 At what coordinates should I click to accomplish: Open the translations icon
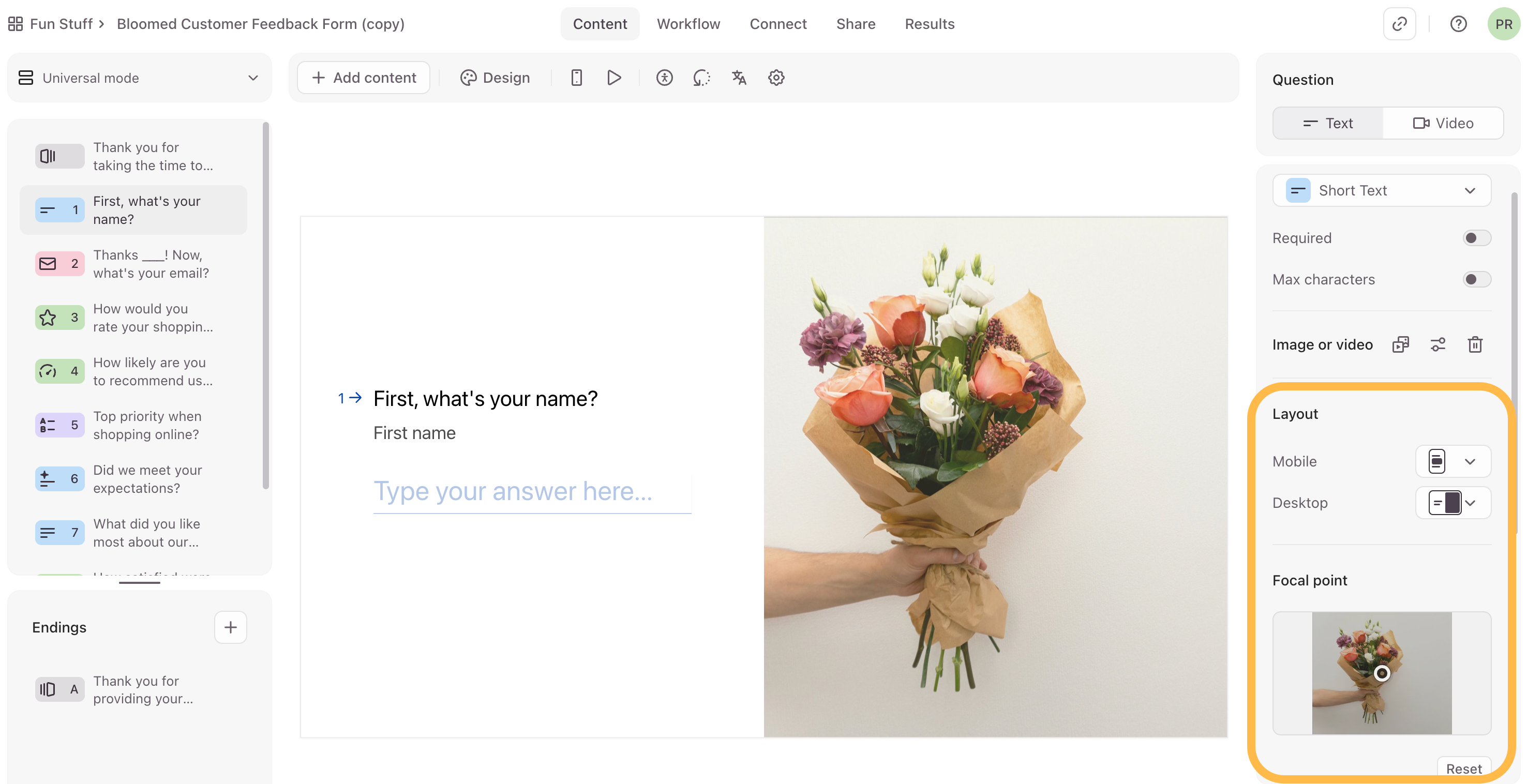[739, 78]
